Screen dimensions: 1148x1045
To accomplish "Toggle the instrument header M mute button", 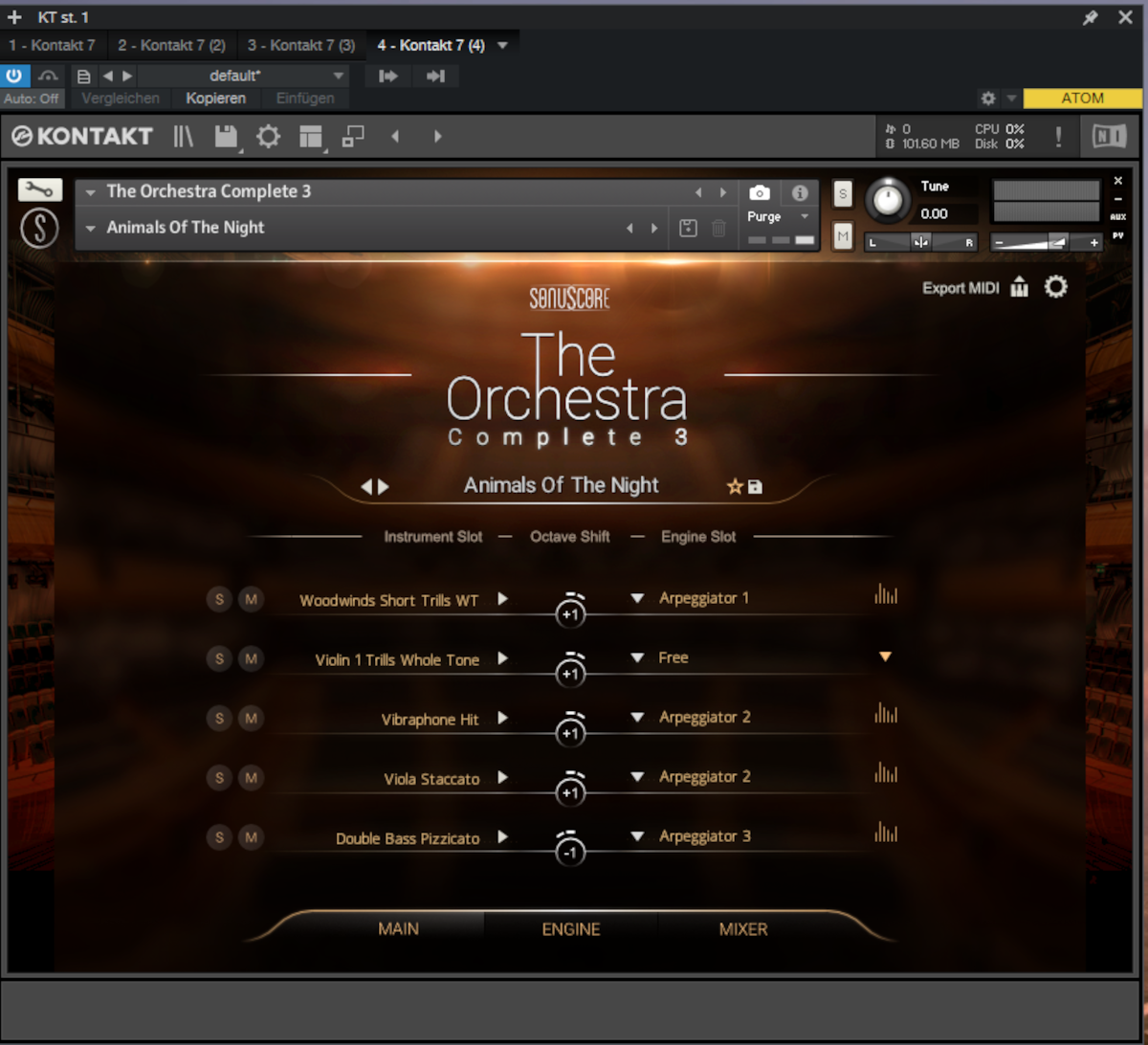I will coord(843,235).
